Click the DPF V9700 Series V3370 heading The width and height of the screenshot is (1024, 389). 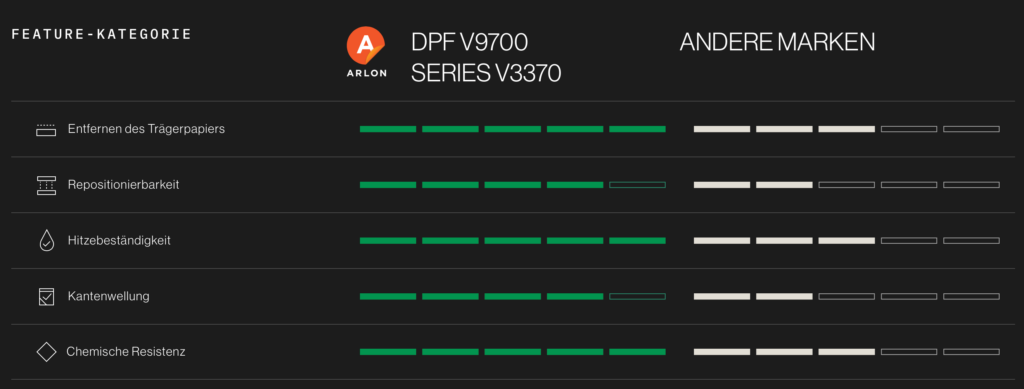point(486,58)
